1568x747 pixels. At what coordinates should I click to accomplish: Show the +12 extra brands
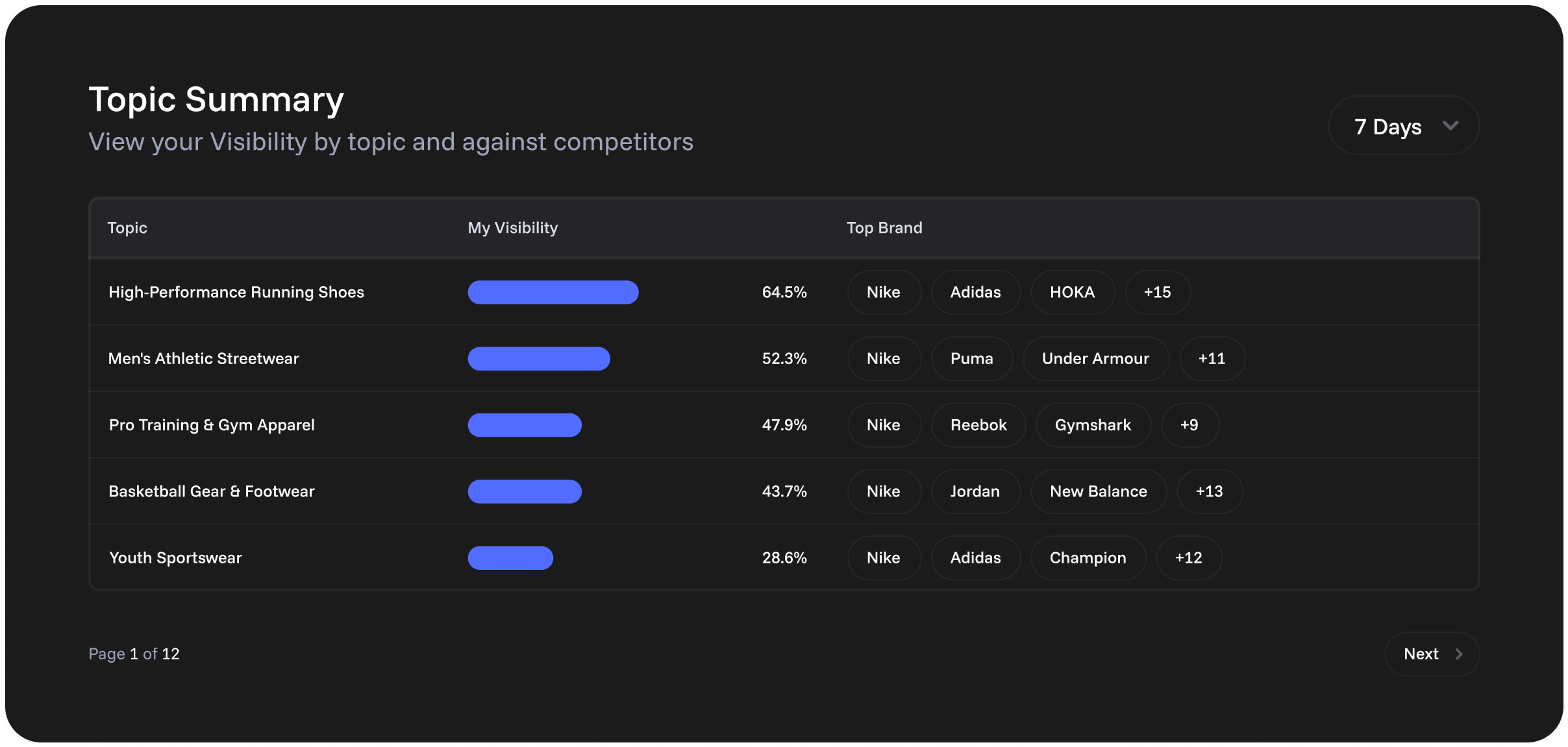tap(1188, 558)
